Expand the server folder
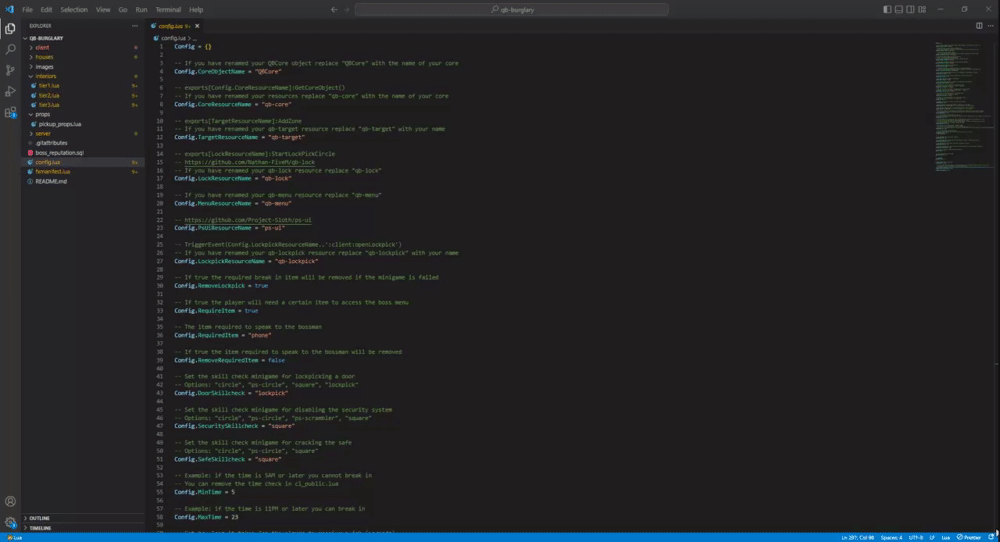1000x542 pixels. (83, 134)
